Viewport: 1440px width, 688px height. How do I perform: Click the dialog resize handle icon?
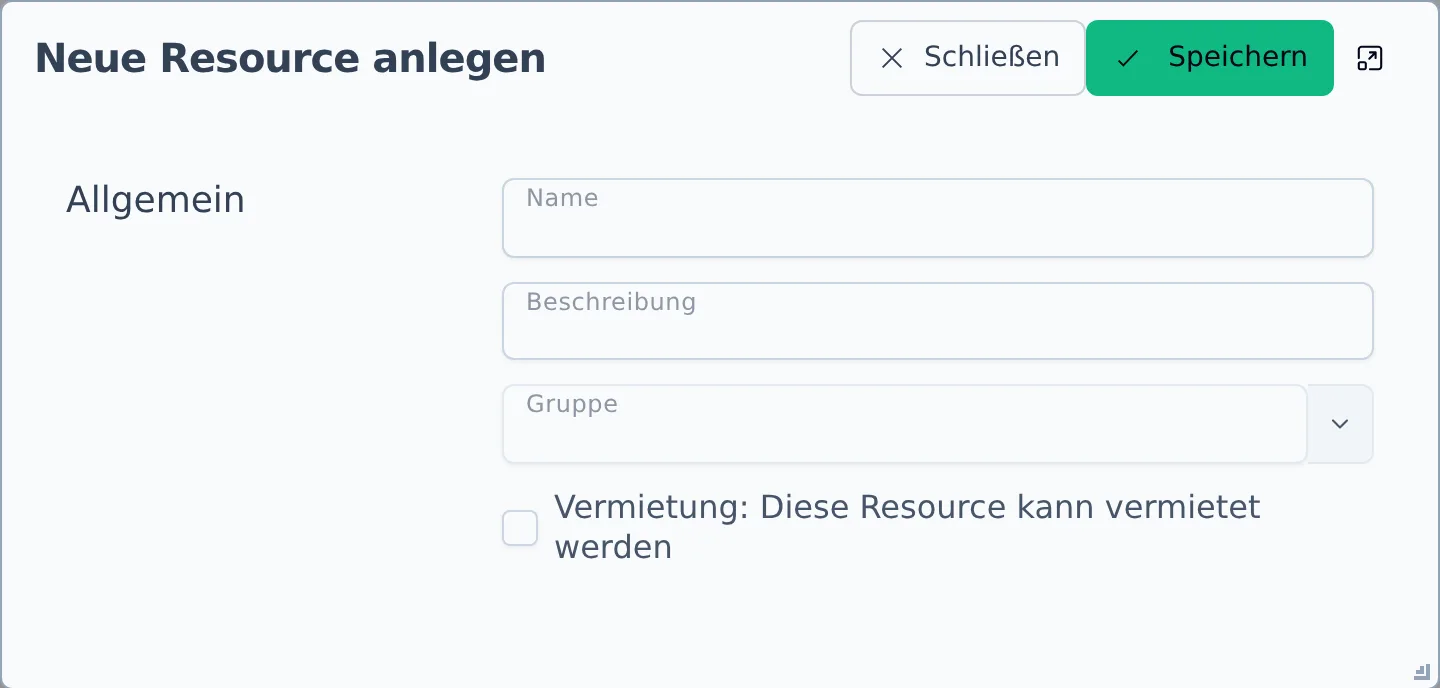click(x=1422, y=671)
